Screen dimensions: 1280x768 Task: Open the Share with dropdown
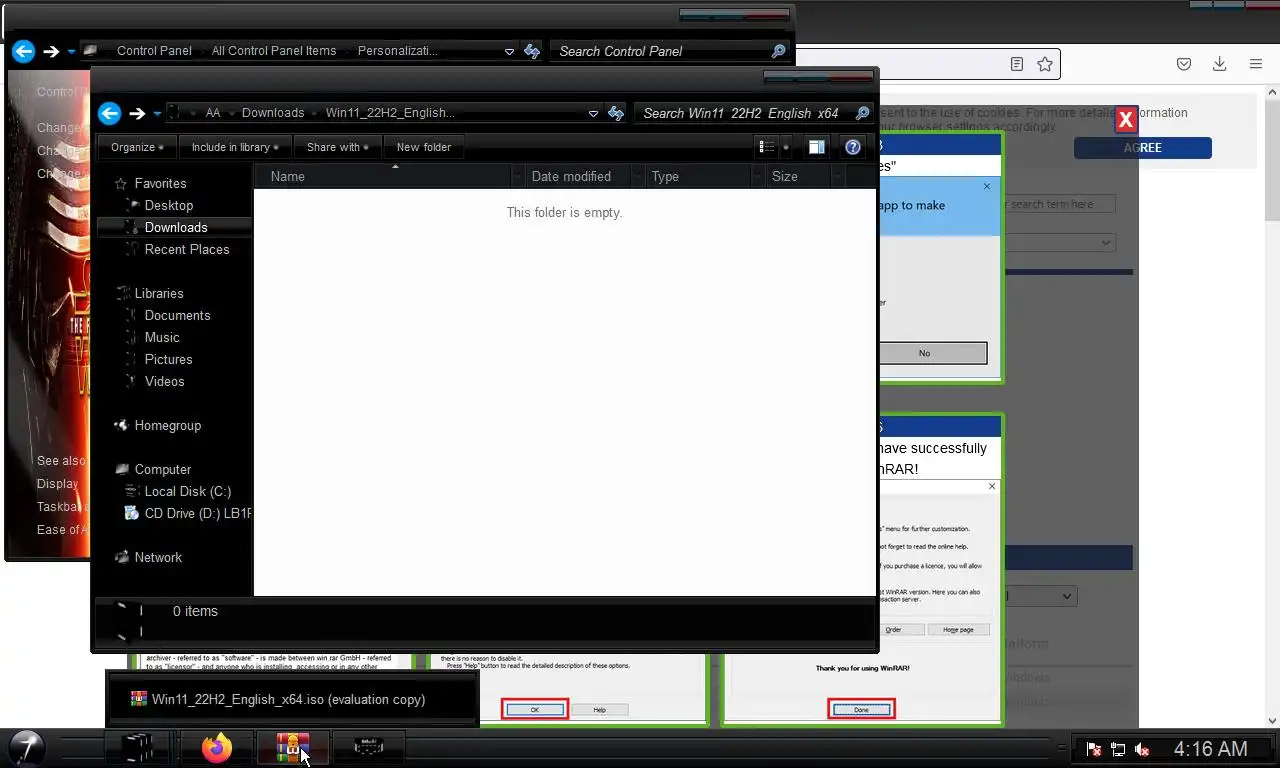[337, 147]
